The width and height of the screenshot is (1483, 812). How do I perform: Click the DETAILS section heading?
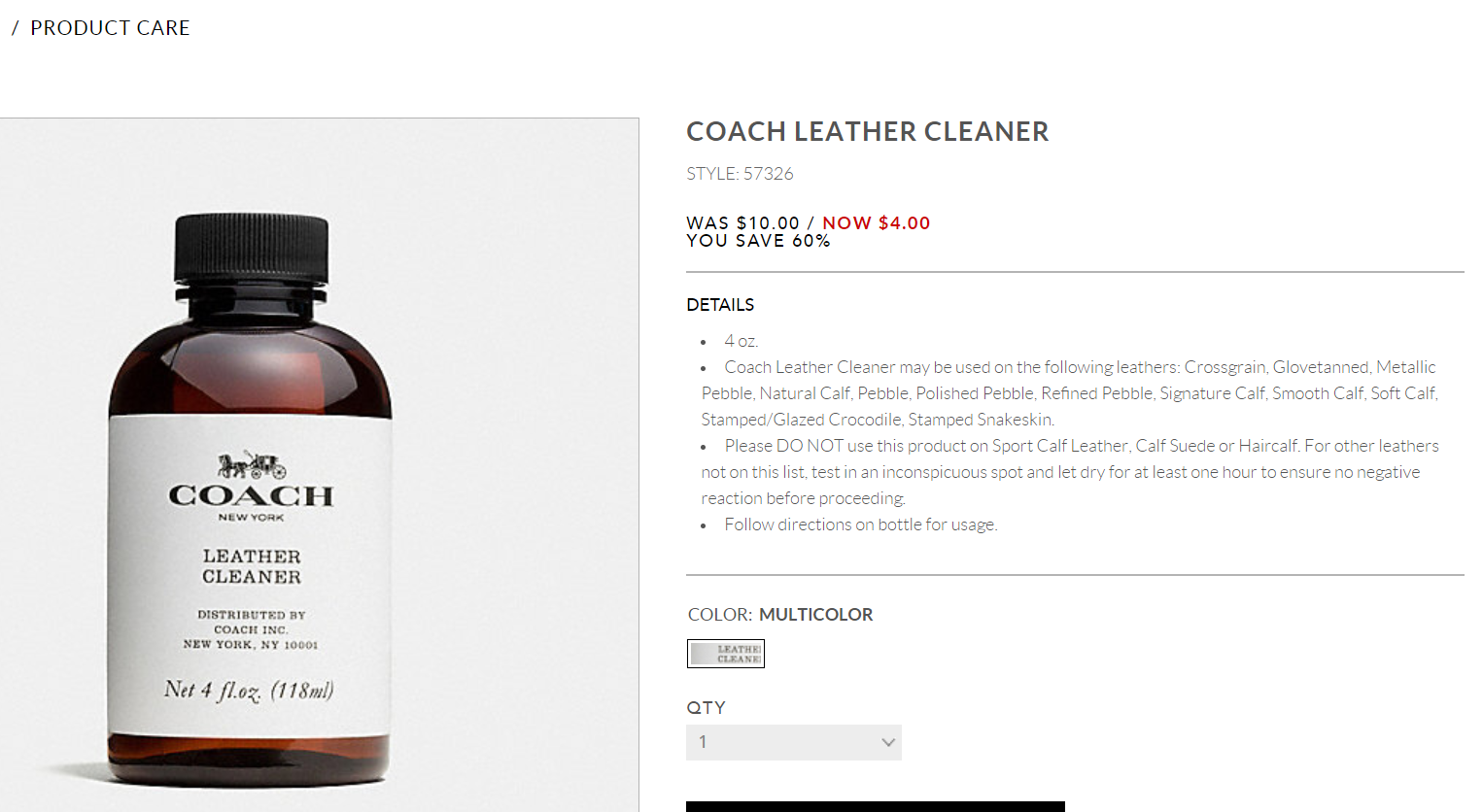tap(720, 305)
